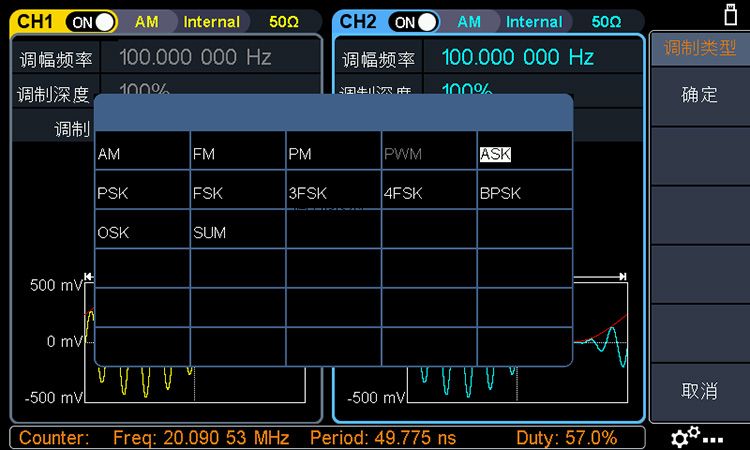The width and height of the screenshot is (750, 450).
Task: Select the CH1 channel tab
Action: 34,21
